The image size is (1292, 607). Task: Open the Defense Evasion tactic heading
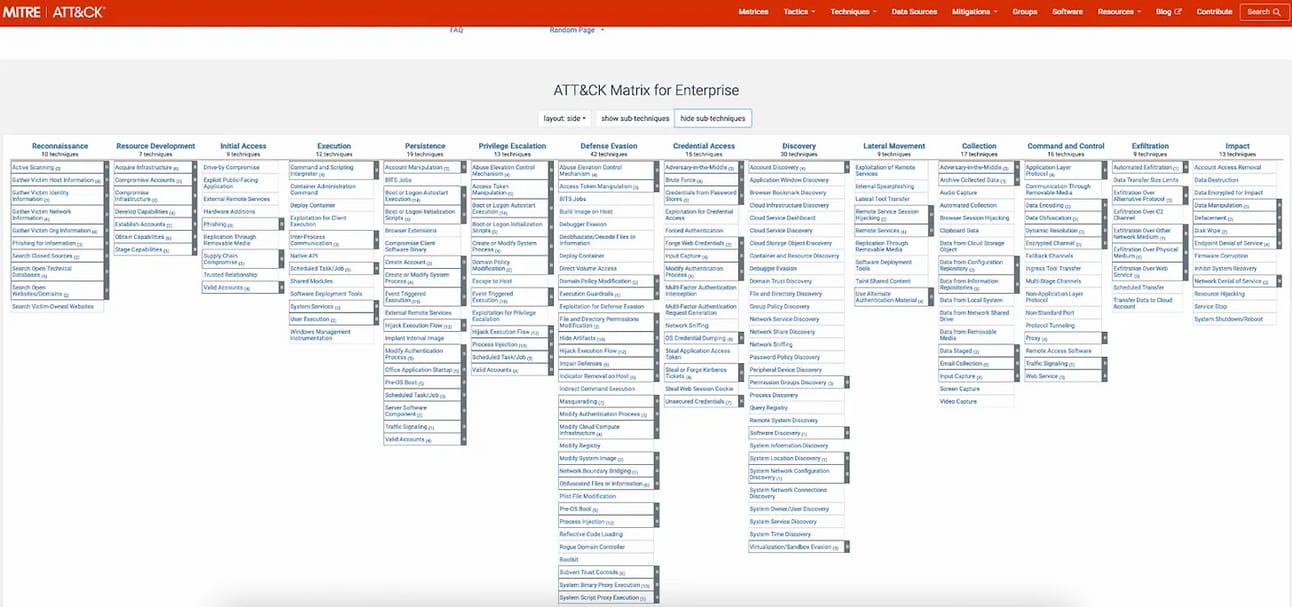[609, 146]
